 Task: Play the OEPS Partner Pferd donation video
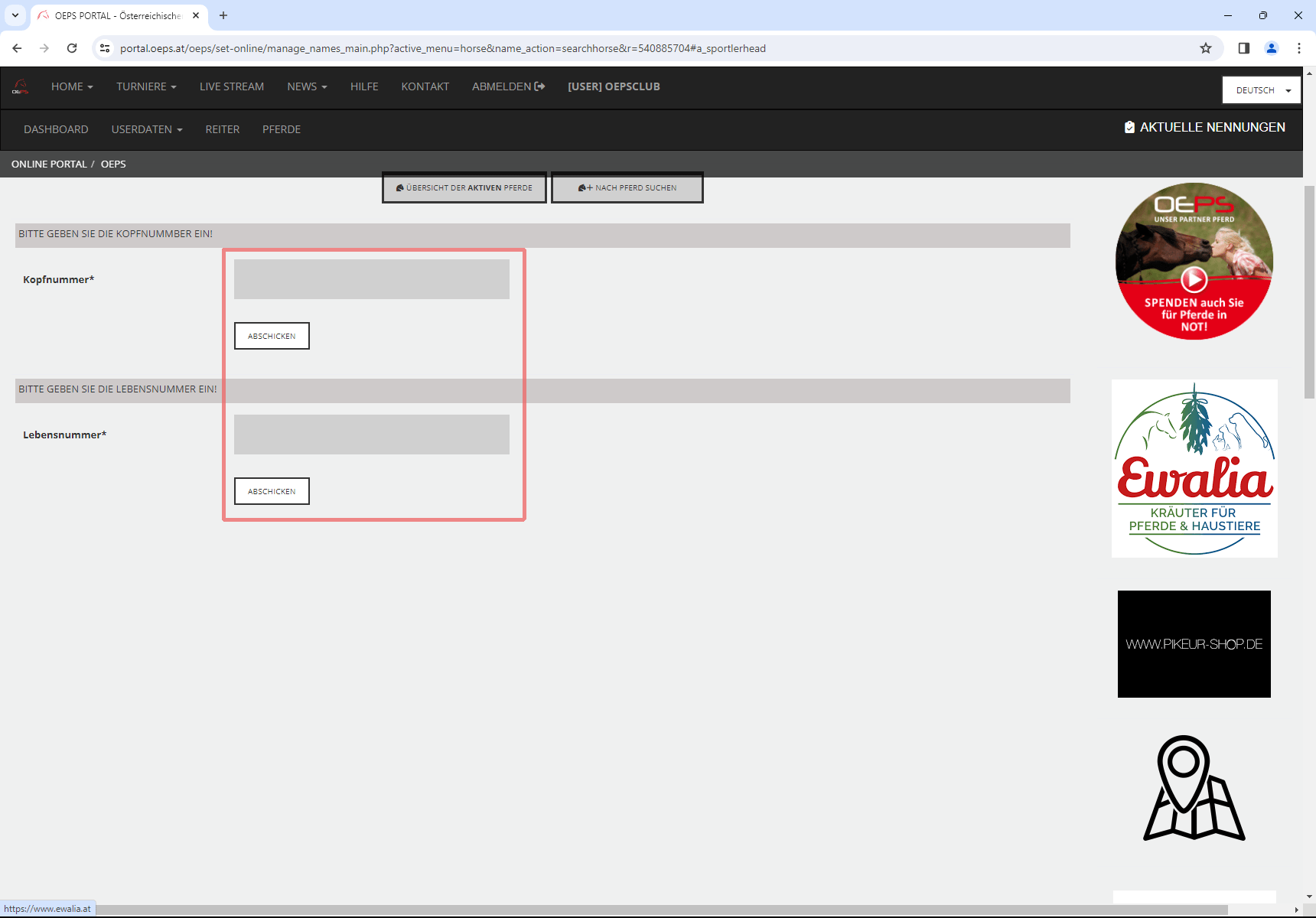coord(1194,279)
